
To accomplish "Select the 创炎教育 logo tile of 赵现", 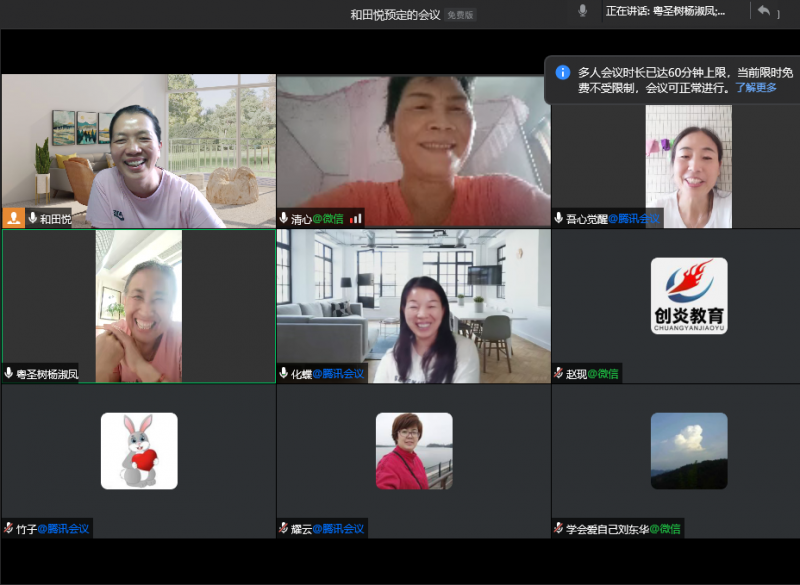I will pos(689,296).
